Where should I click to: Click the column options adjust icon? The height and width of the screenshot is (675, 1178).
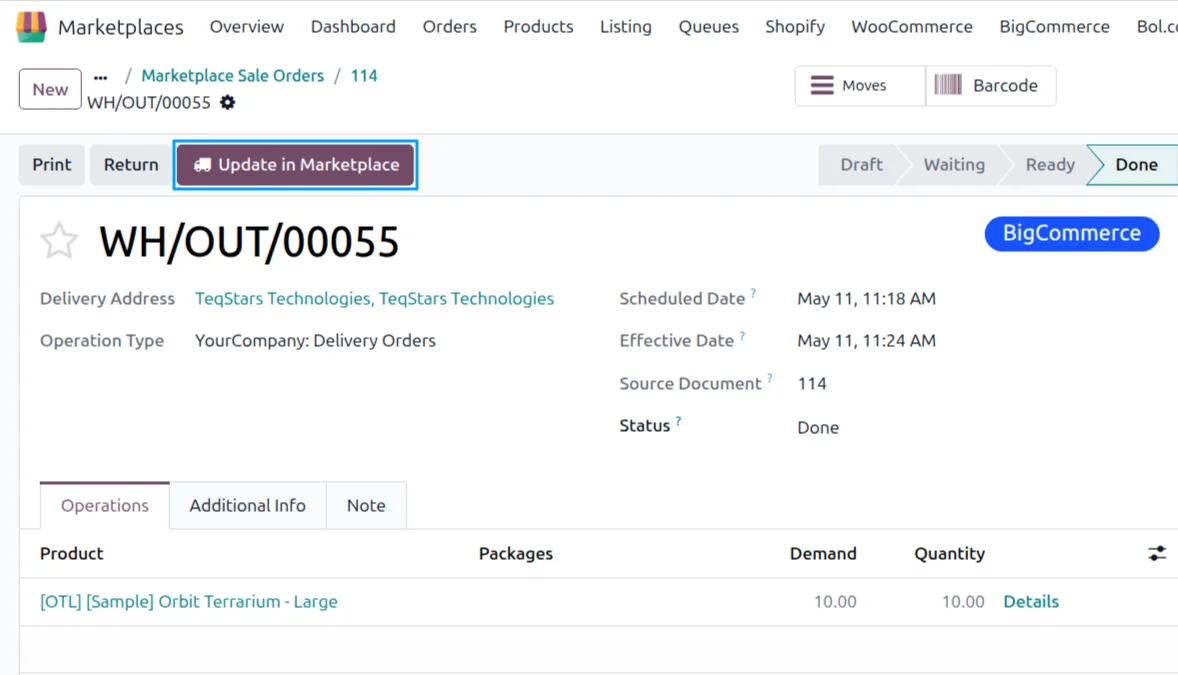(x=1157, y=554)
